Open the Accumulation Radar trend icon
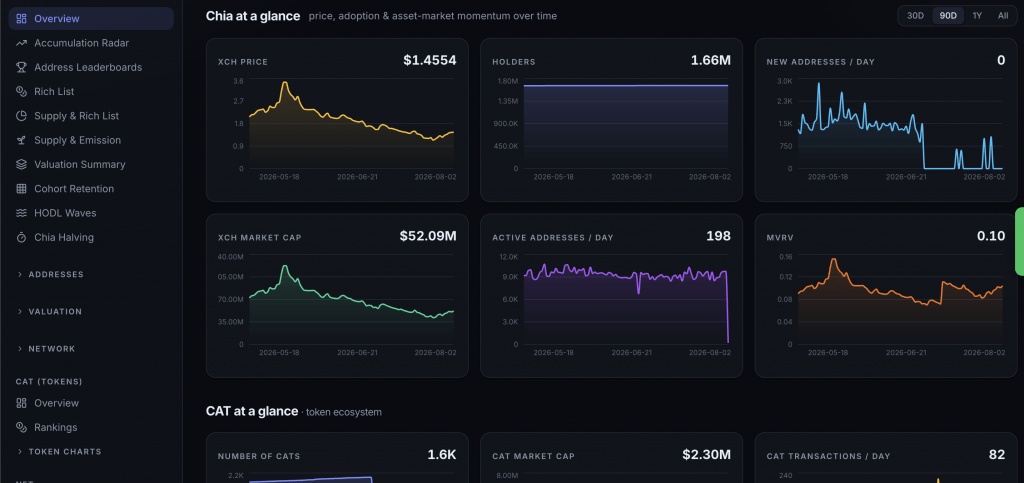The height and width of the screenshot is (483, 1024). [22, 43]
